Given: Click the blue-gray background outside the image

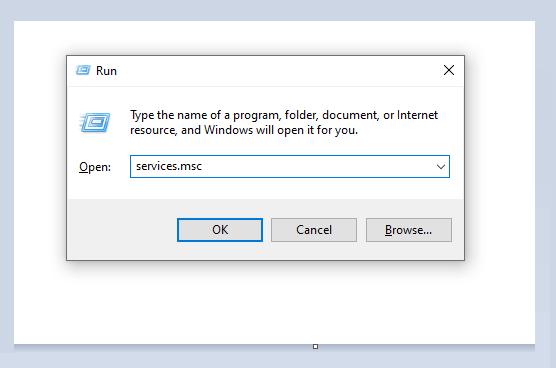Looking at the screenshot, I should tap(277, 10).
